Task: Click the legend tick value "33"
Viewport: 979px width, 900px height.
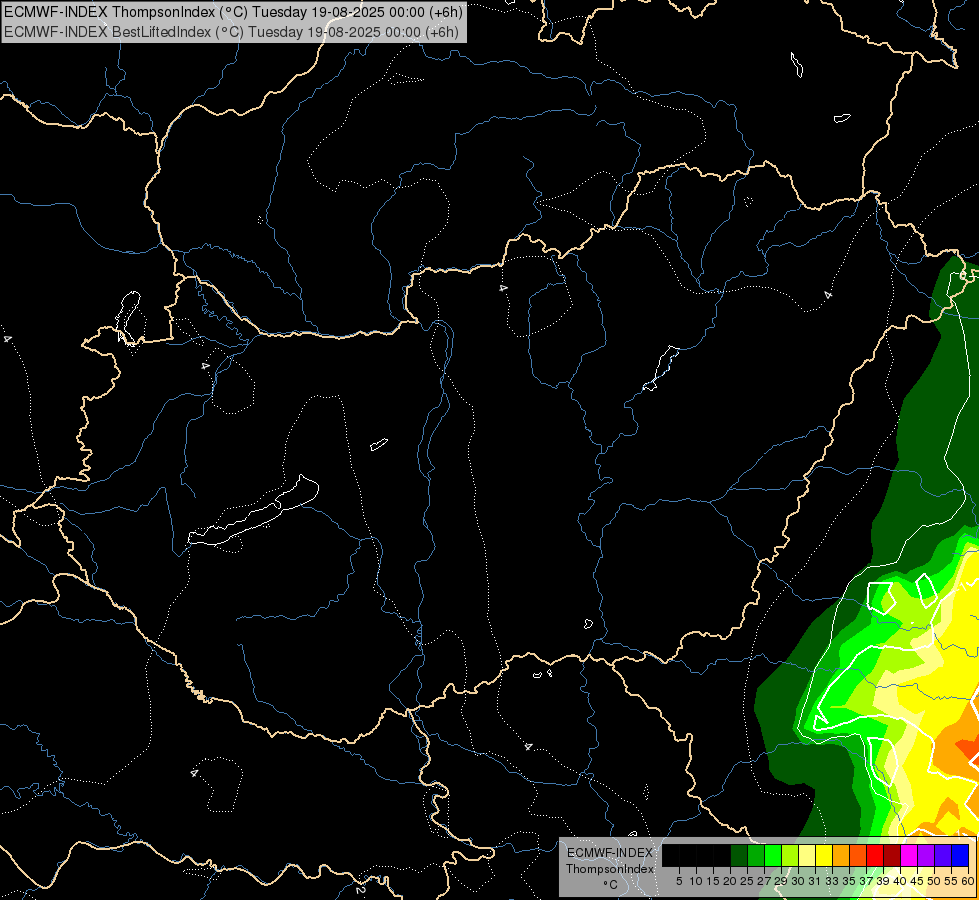Action: tap(832, 881)
